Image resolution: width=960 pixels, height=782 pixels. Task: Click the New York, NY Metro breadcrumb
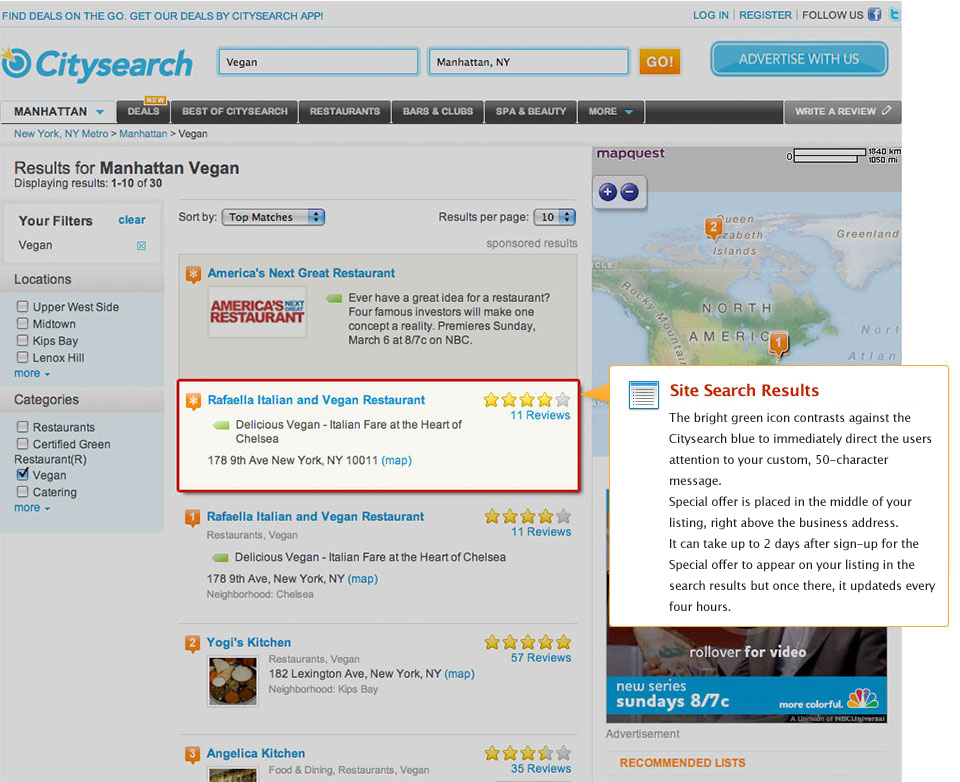tap(61, 133)
